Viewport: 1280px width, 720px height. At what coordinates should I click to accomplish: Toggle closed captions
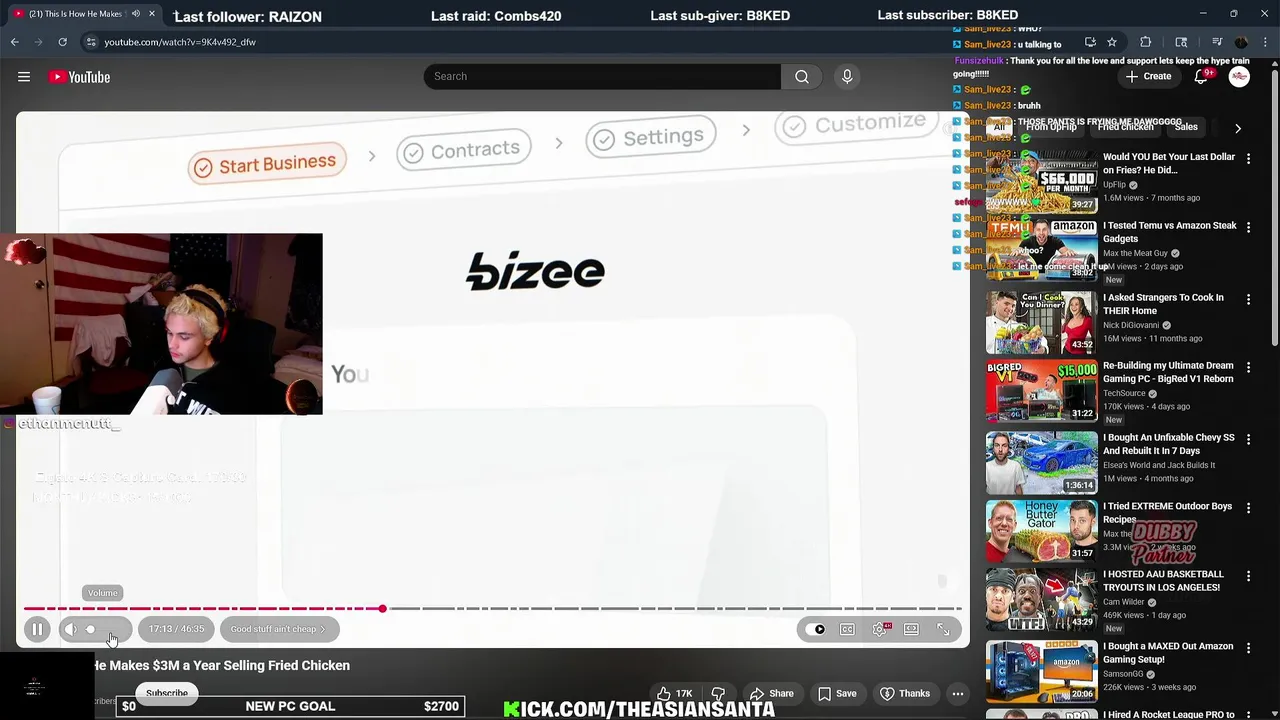tap(847, 629)
